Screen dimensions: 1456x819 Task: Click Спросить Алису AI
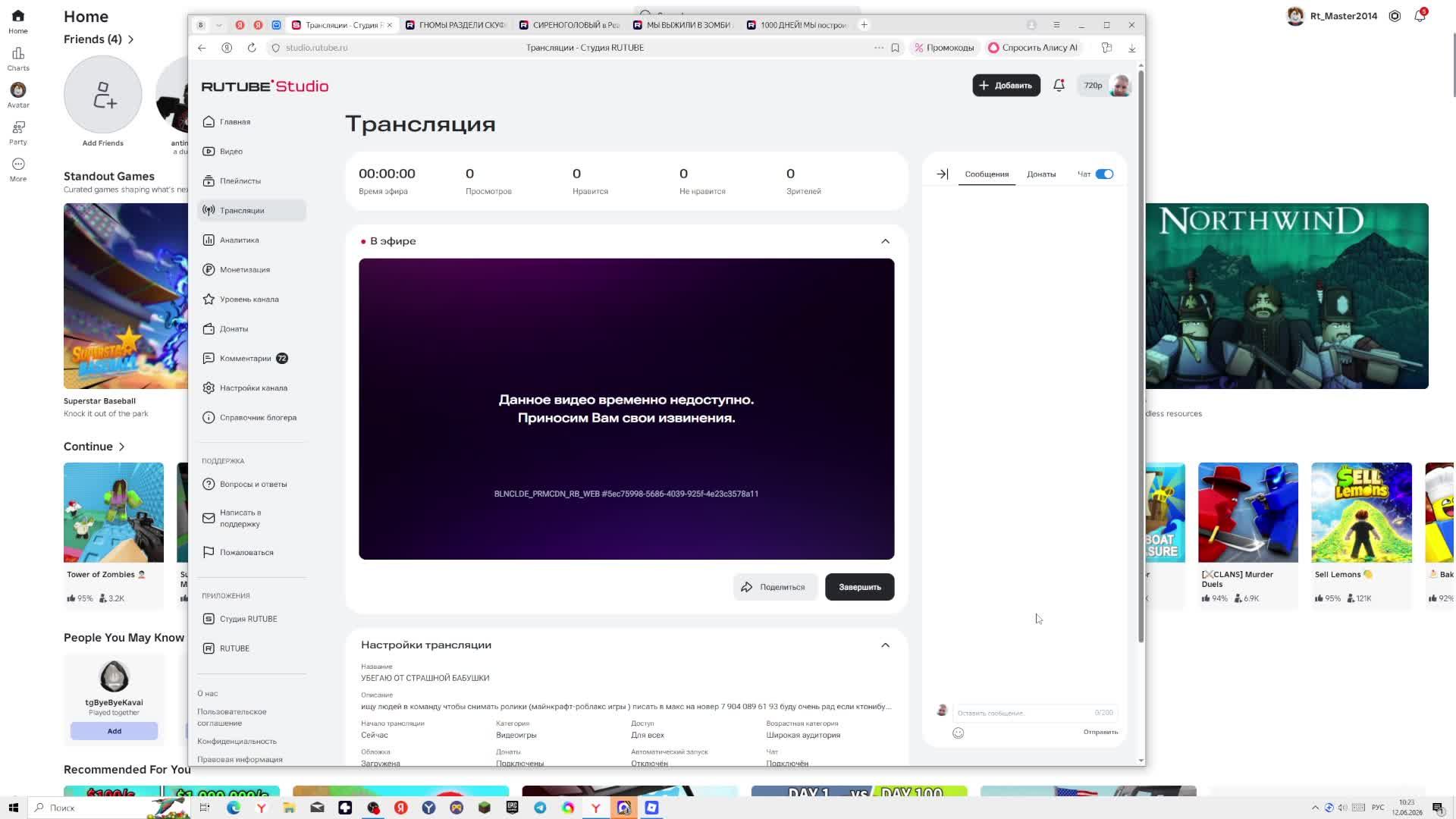[1033, 48]
